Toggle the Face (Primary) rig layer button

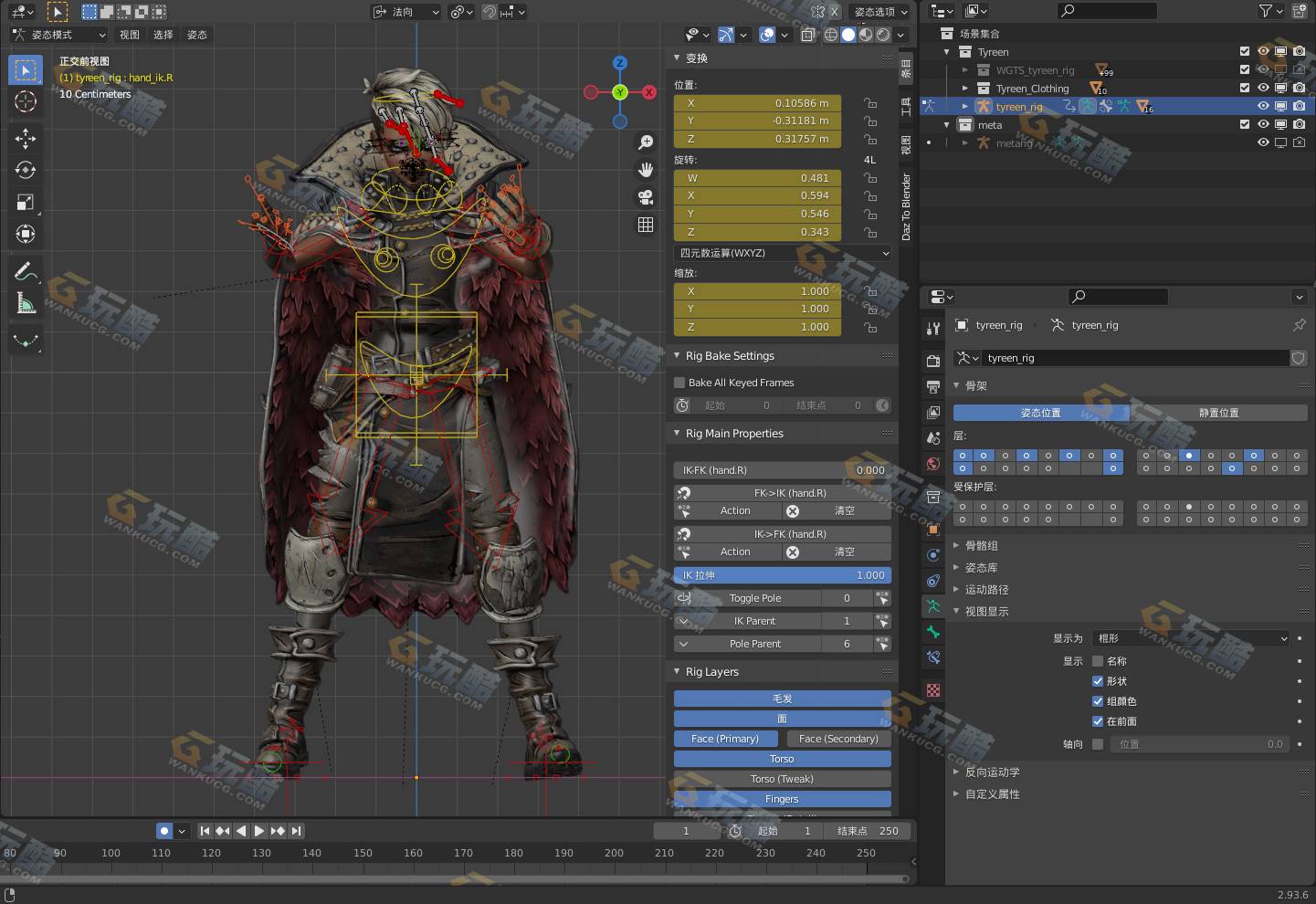[725, 739]
